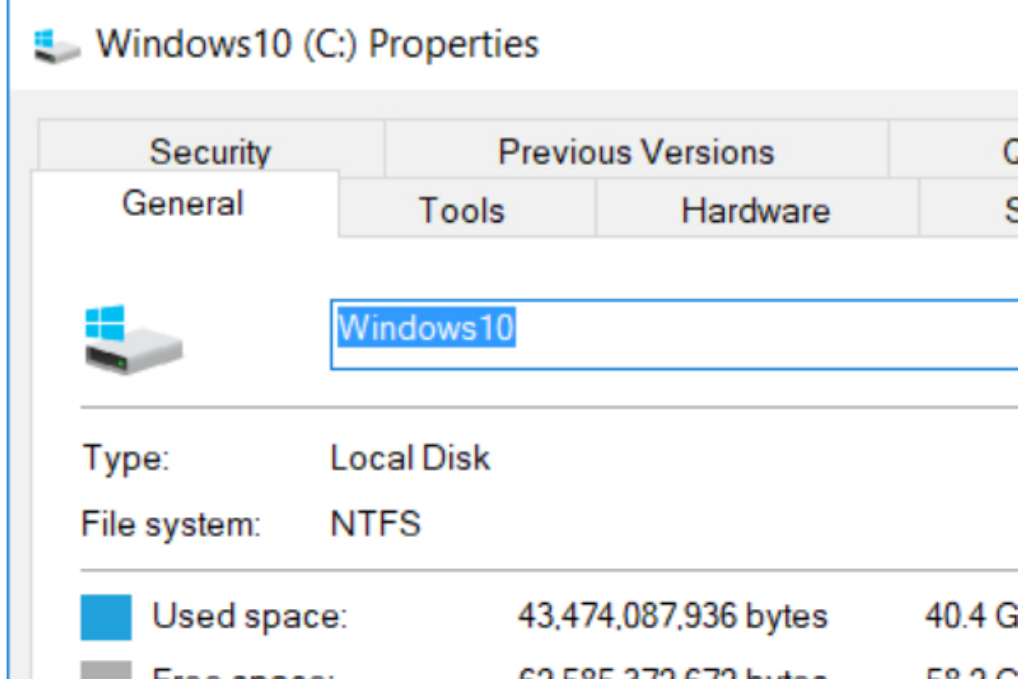Image resolution: width=1018 pixels, height=679 pixels.
Task: Click the drive icon in the title bar
Action: [55, 45]
